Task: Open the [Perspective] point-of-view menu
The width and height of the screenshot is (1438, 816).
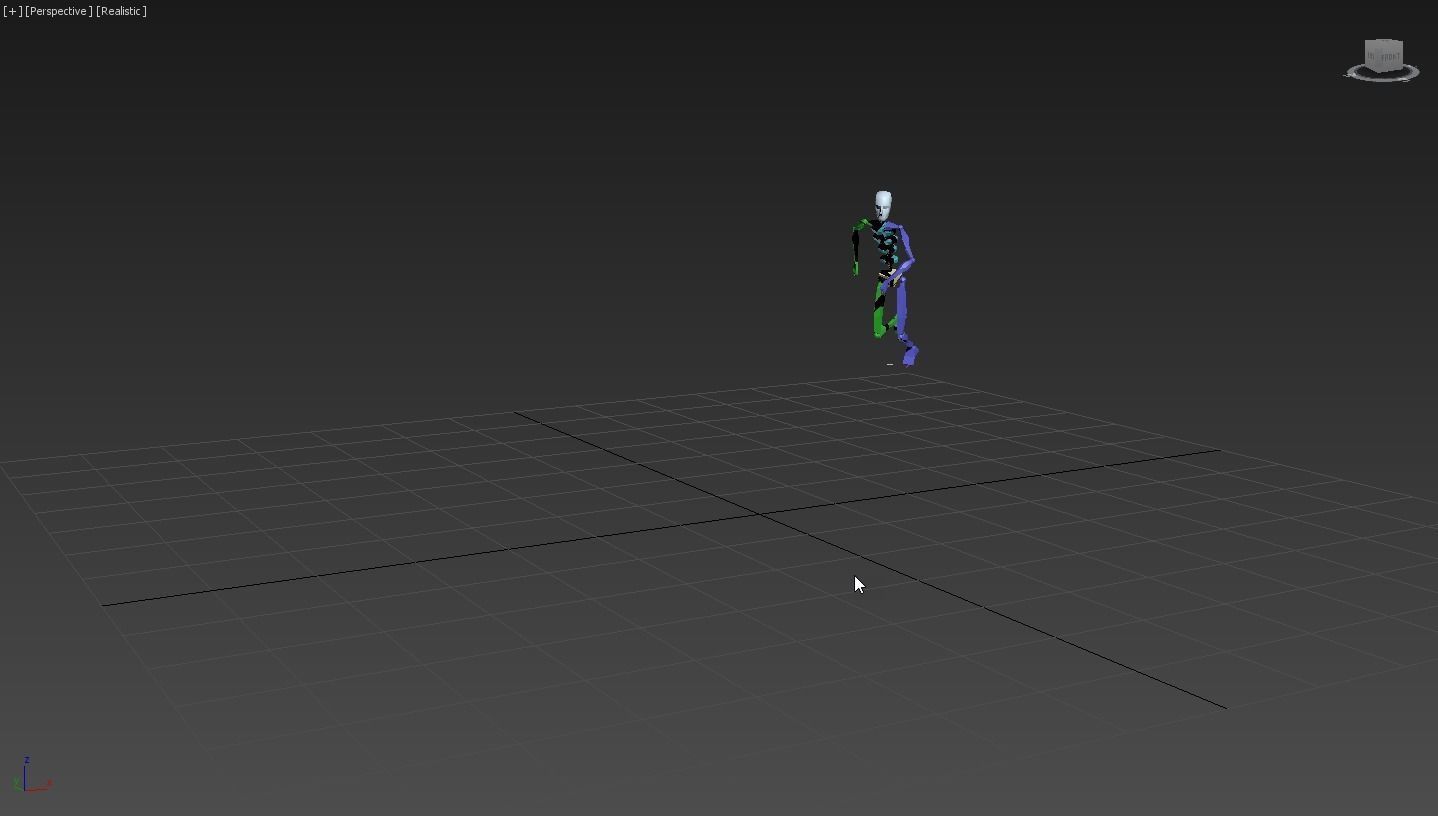Action: (59, 11)
